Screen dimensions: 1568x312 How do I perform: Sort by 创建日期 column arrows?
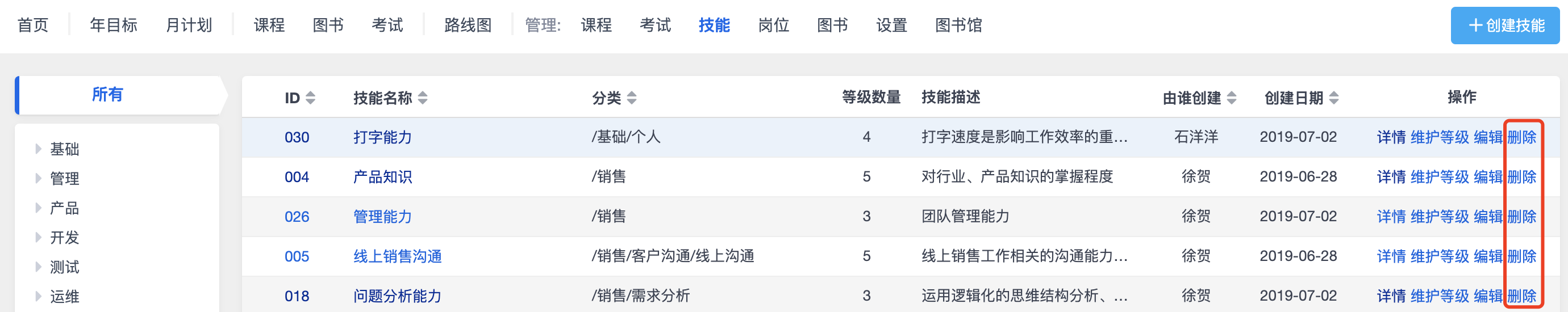click(1334, 98)
